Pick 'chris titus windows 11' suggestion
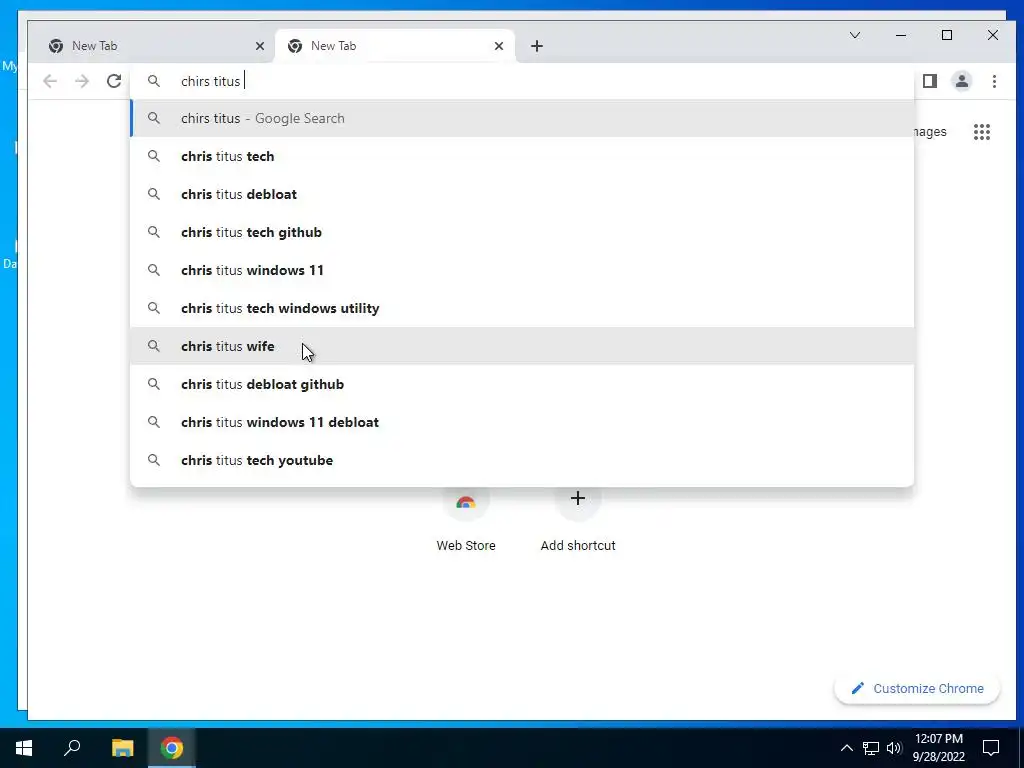 [522, 270]
